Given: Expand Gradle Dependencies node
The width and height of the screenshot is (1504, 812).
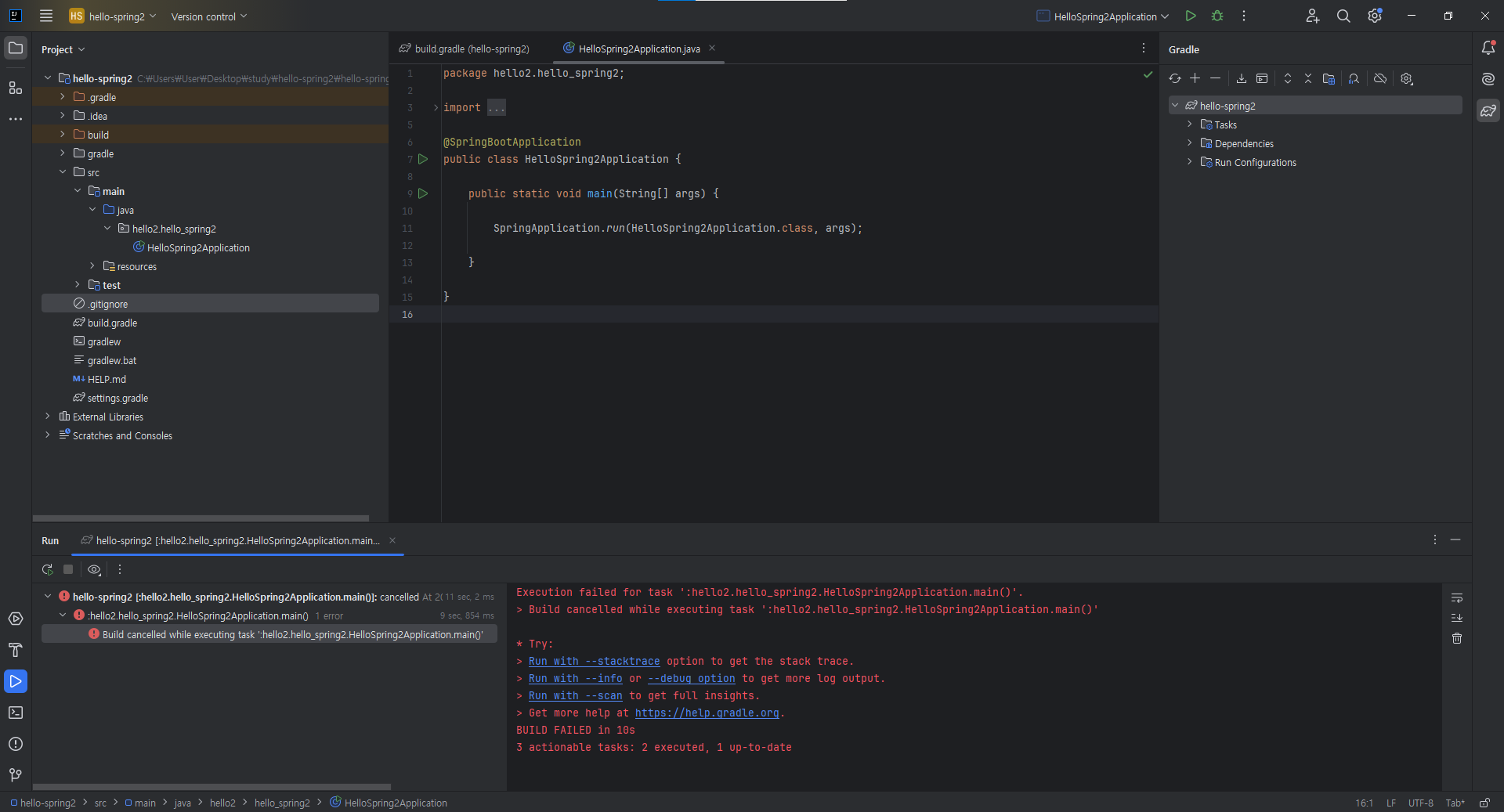Looking at the screenshot, I should pyautogui.click(x=1190, y=143).
